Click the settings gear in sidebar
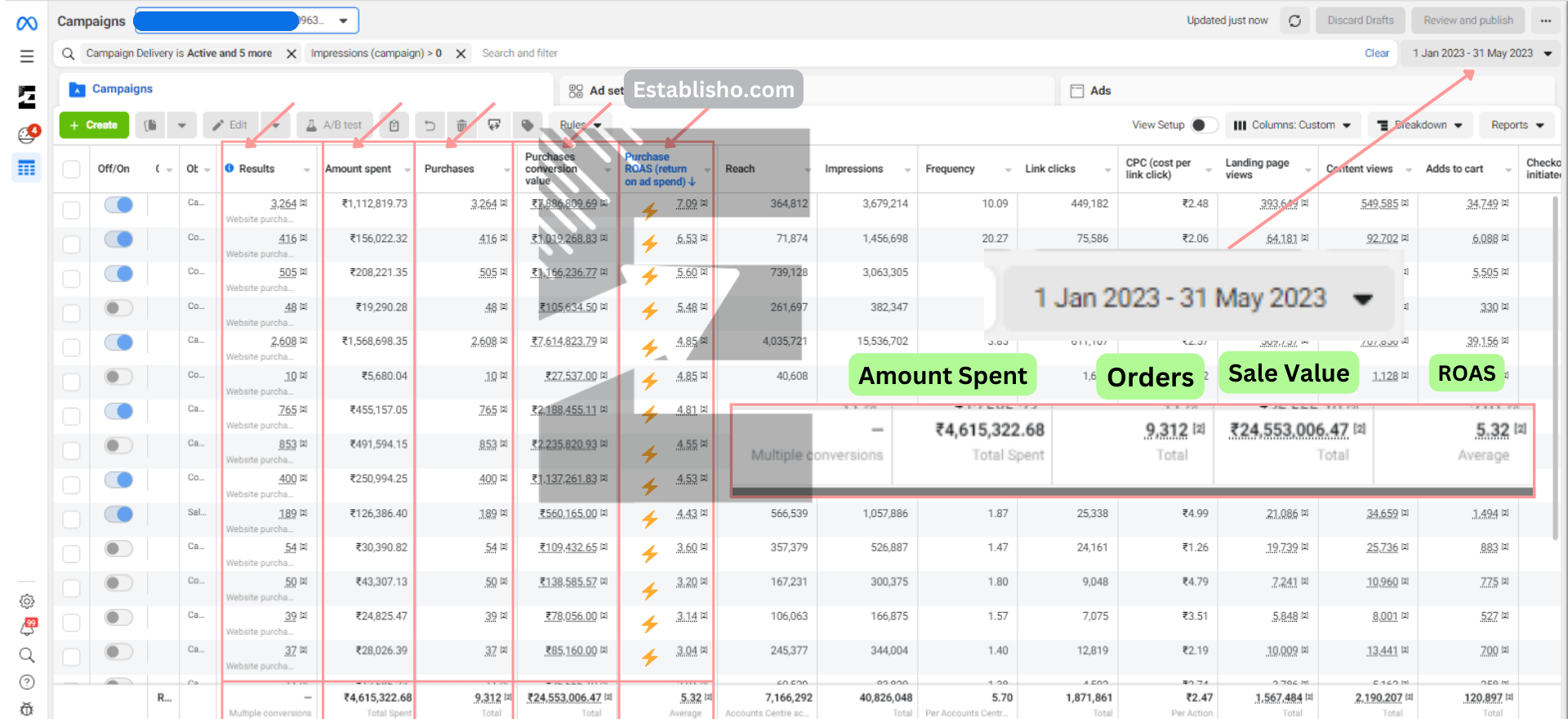Screen dimensions: 1568x719 [27, 601]
